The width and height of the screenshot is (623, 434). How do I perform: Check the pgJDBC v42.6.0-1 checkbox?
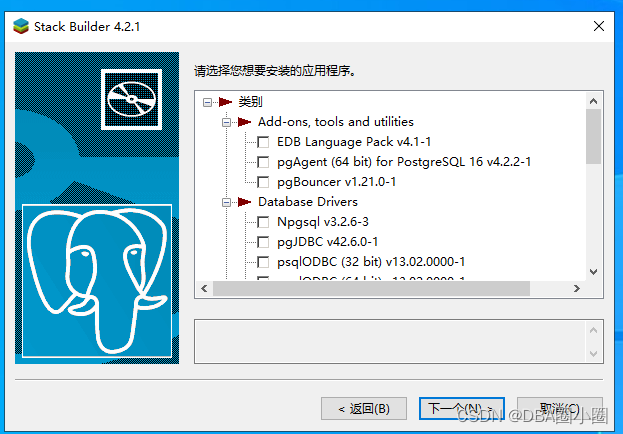click(x=263, y=242)
